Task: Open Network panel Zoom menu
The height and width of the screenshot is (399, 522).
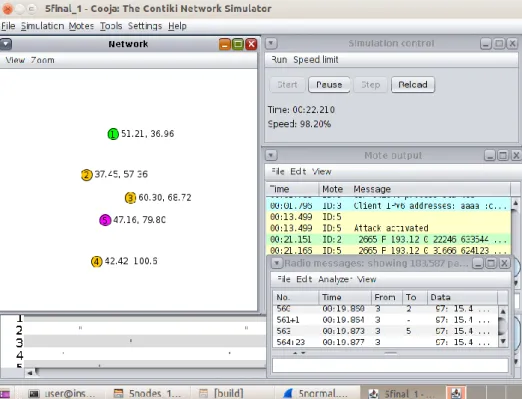Action: 42,60
